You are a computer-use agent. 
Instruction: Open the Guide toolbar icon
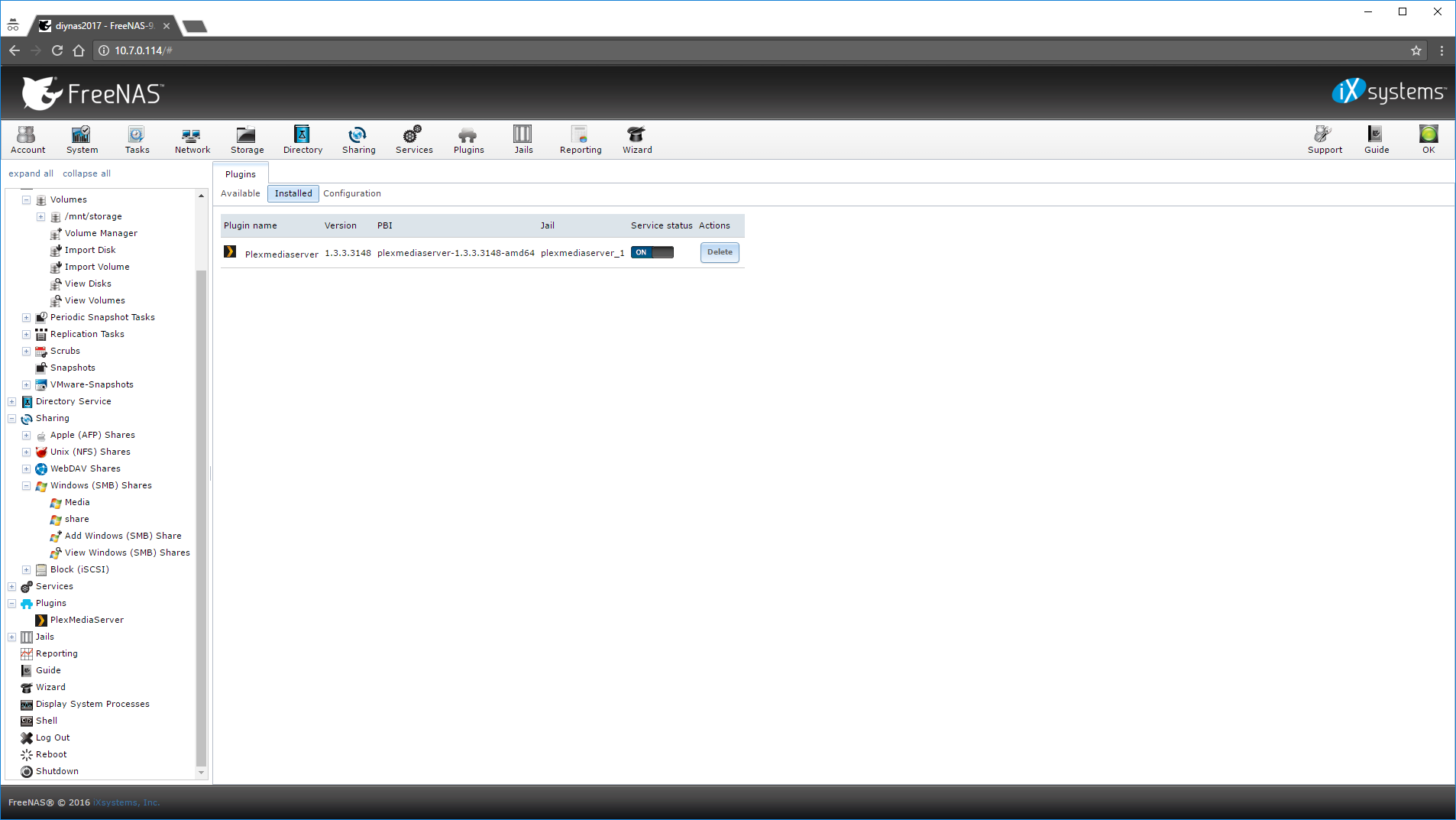click(x=1377, y=140)
